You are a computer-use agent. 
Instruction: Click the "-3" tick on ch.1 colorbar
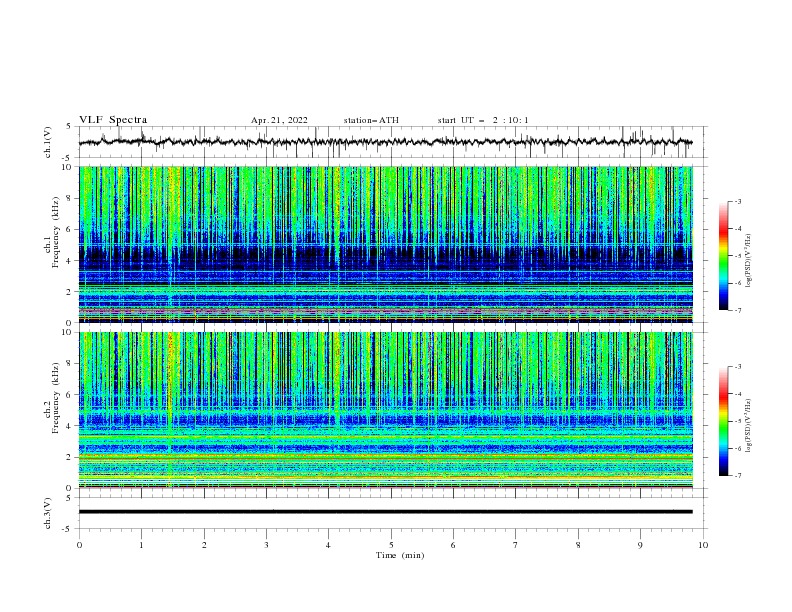(x=738, y=201)
